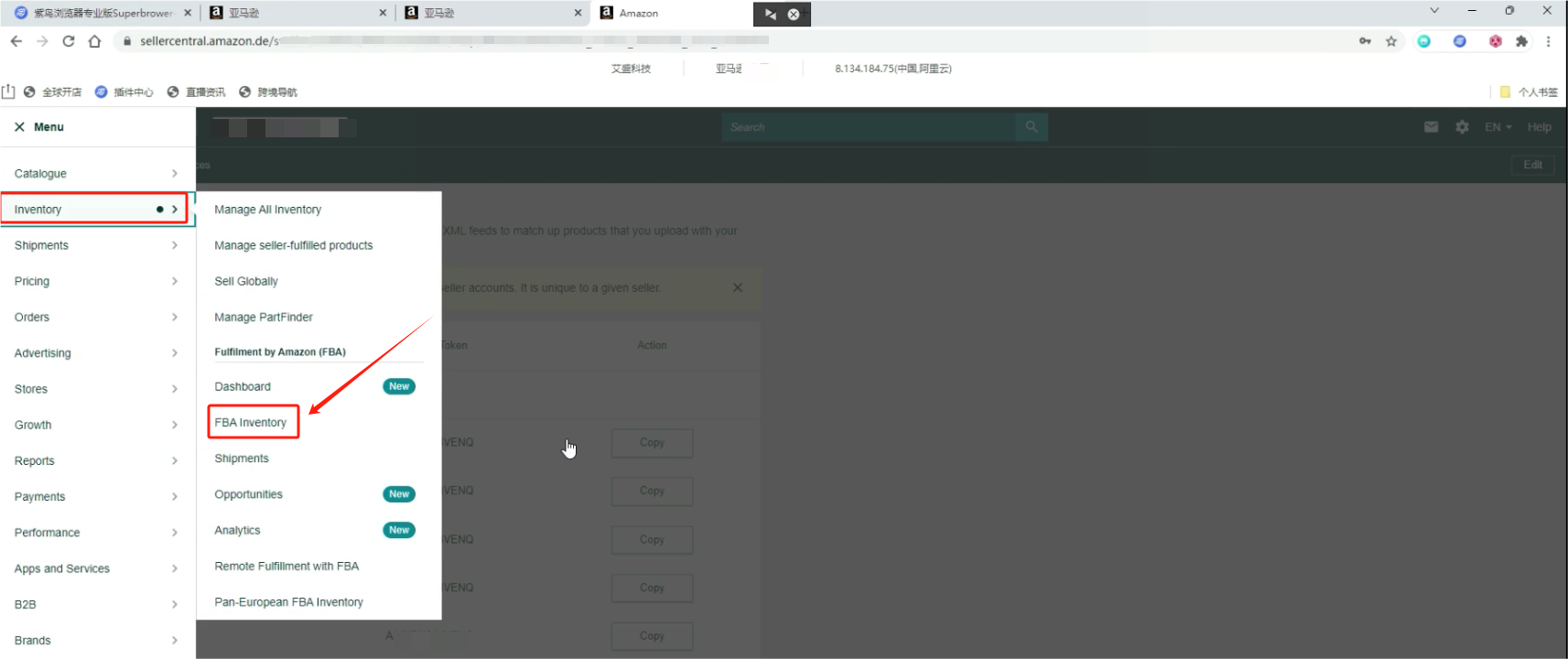Open the EN language dropdown
The image size is (1568, 659).
1498,127
